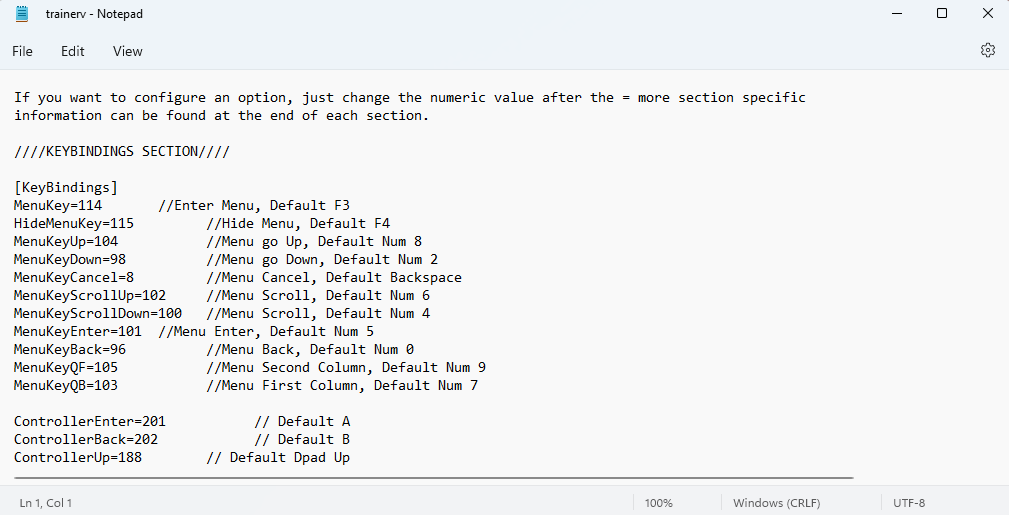Open the View menu
1009x515 pixels.
[x=127, y=51]
